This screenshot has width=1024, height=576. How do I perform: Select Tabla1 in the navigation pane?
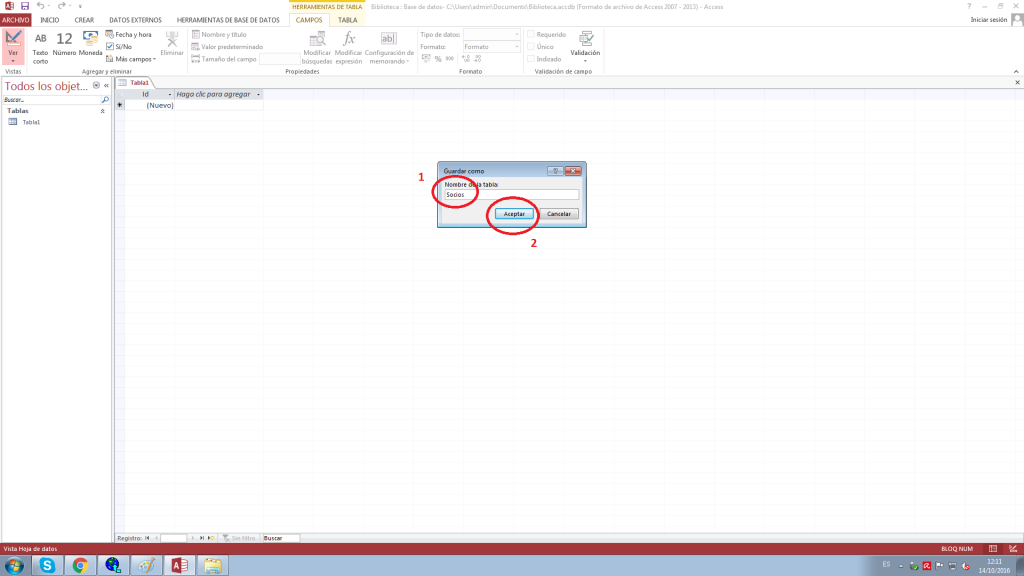click(30, 122)
